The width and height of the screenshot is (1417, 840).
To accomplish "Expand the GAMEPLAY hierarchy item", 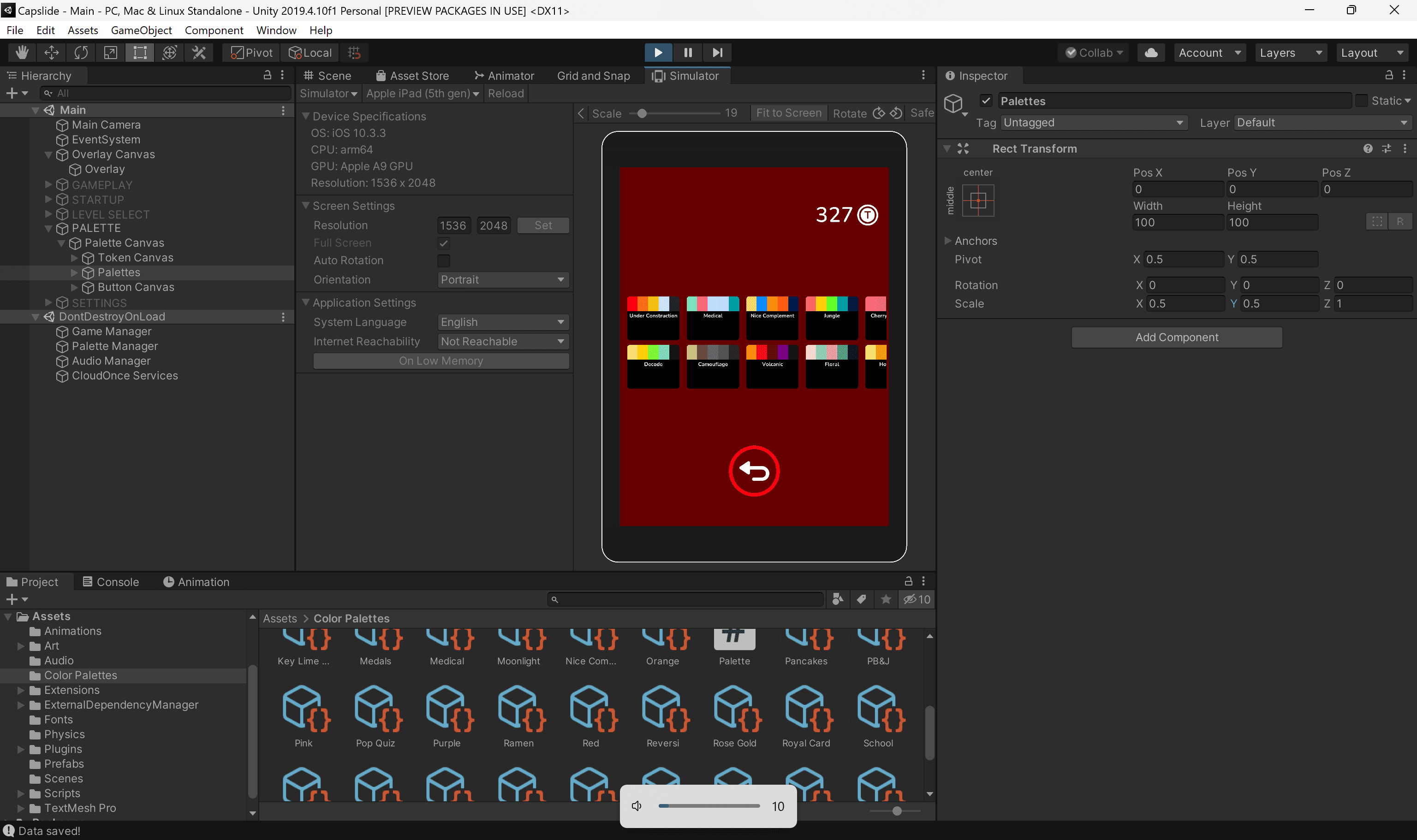I will coord(48,184).
